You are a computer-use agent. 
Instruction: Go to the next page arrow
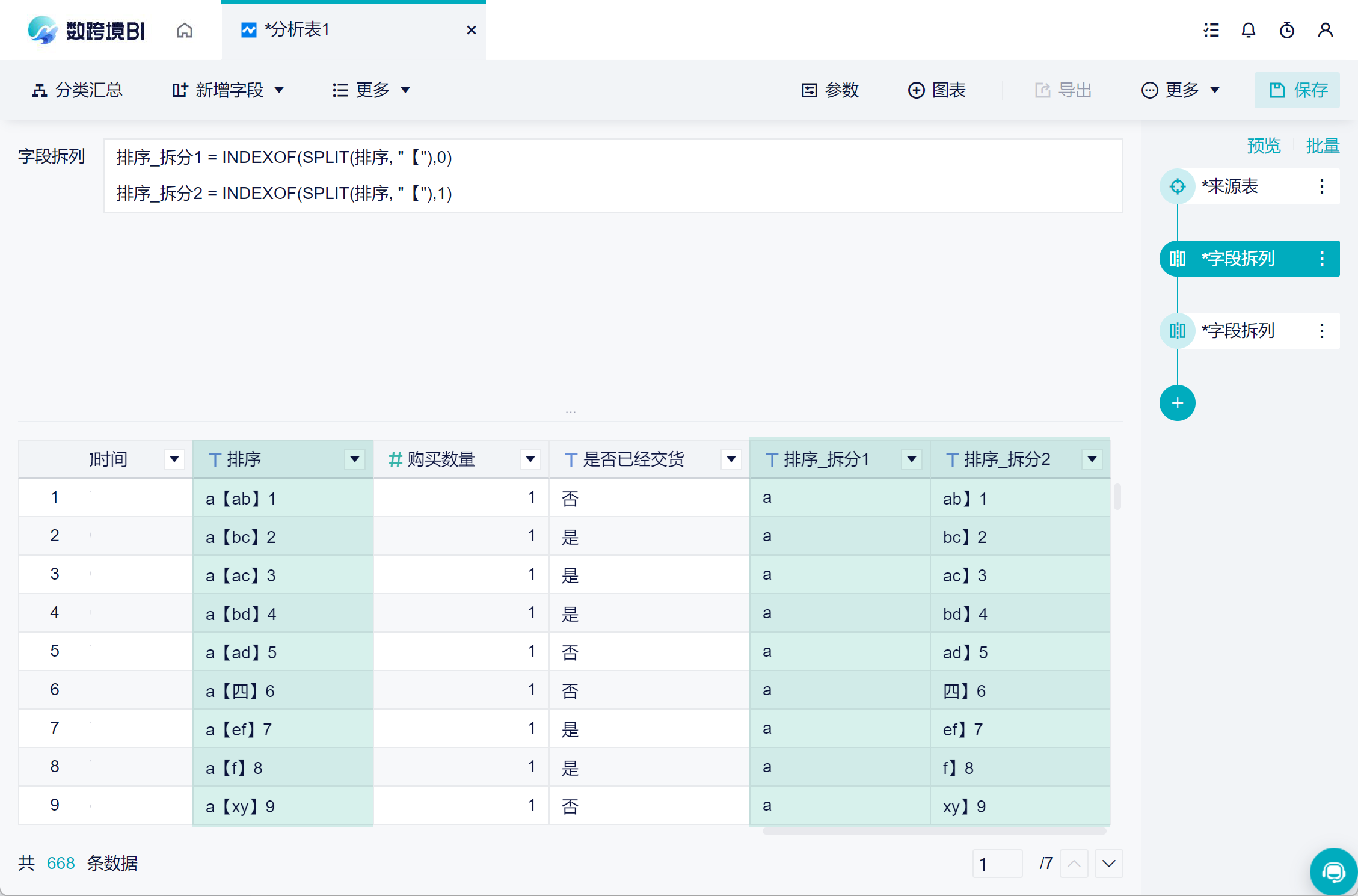click(1109, 864)
